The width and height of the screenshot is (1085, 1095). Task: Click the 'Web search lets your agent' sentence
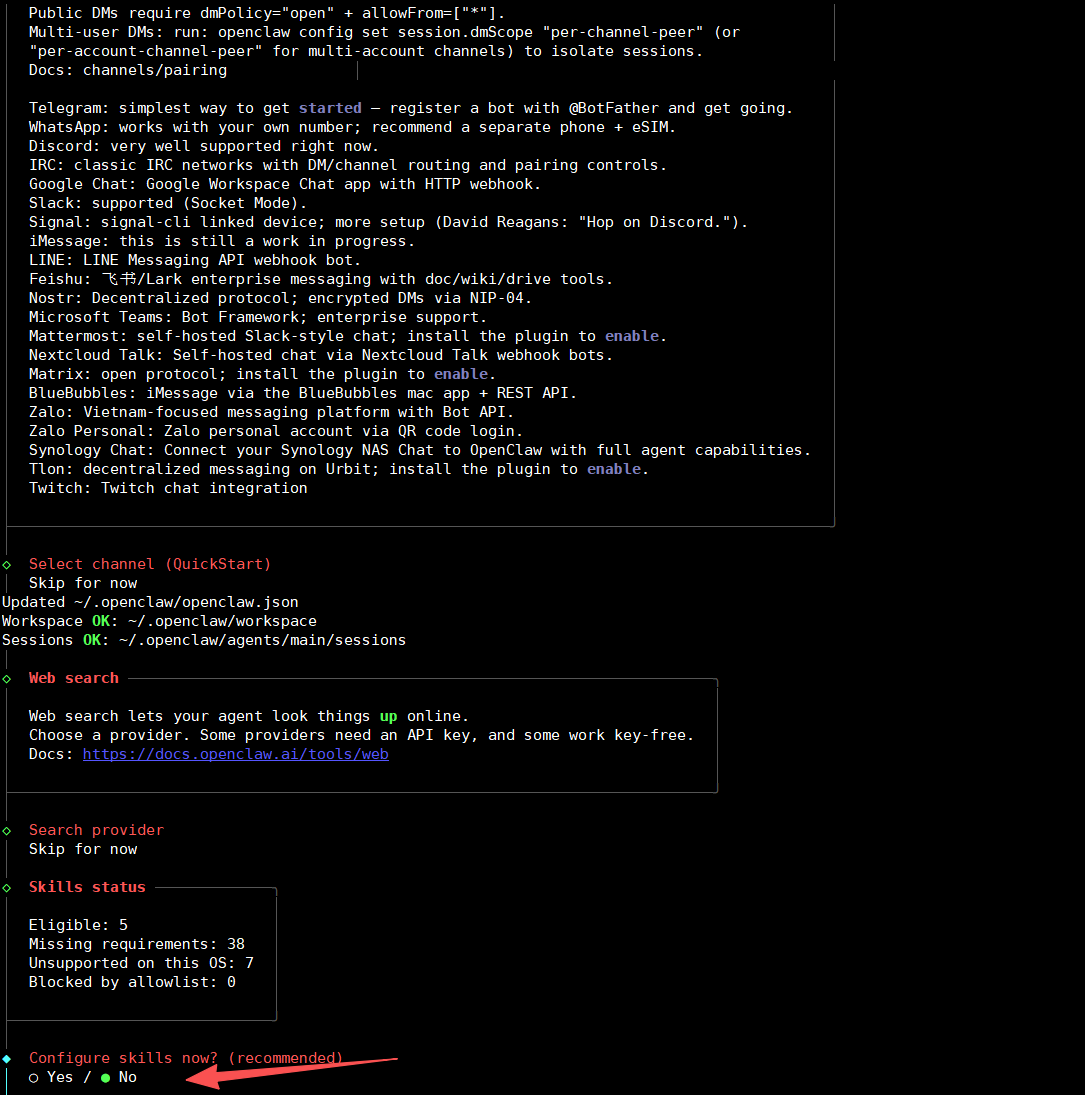(x=249, y=716)
